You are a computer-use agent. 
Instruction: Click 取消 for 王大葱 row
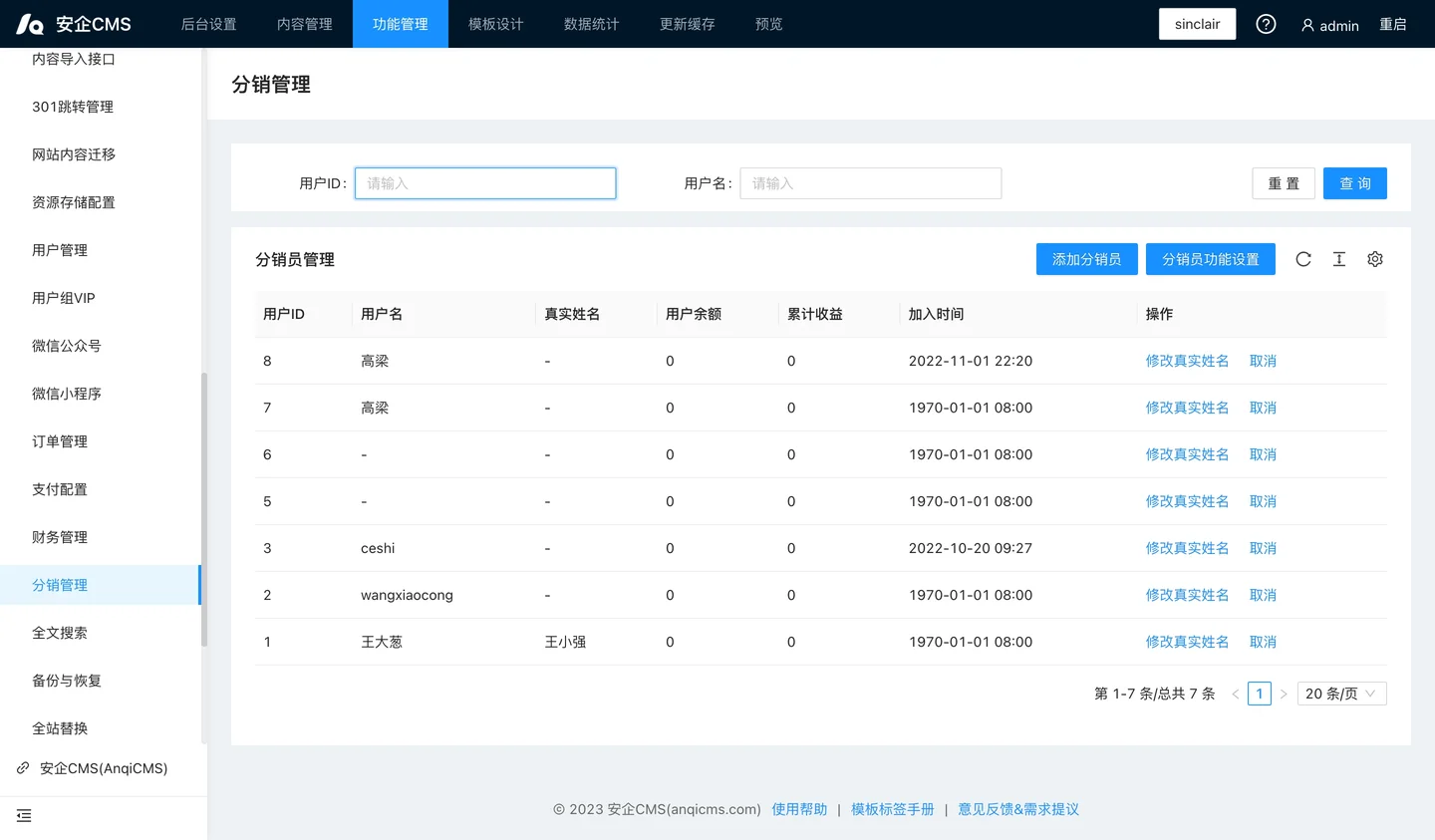(x=1263, y=642)
